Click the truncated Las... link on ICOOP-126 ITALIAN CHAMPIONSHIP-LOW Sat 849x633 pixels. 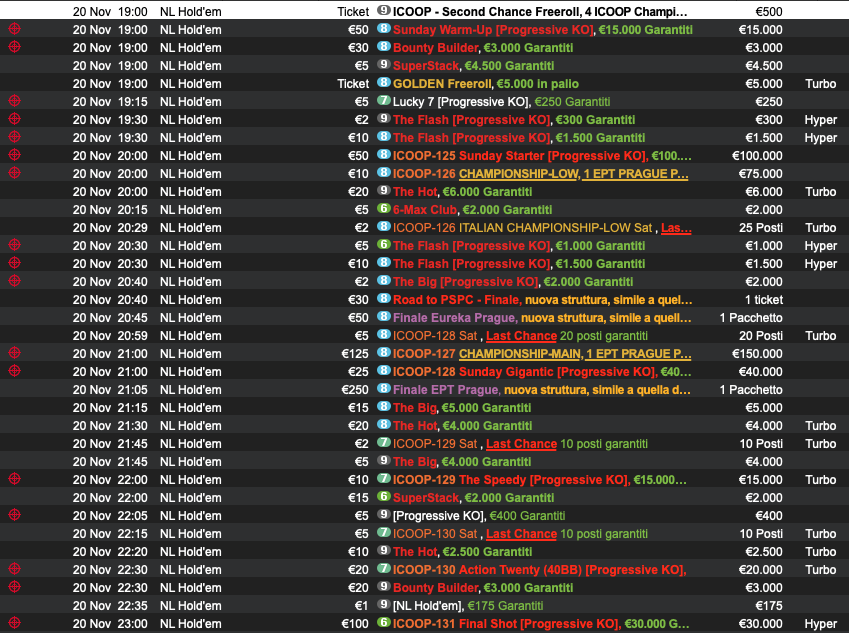(x=676, y=228)
